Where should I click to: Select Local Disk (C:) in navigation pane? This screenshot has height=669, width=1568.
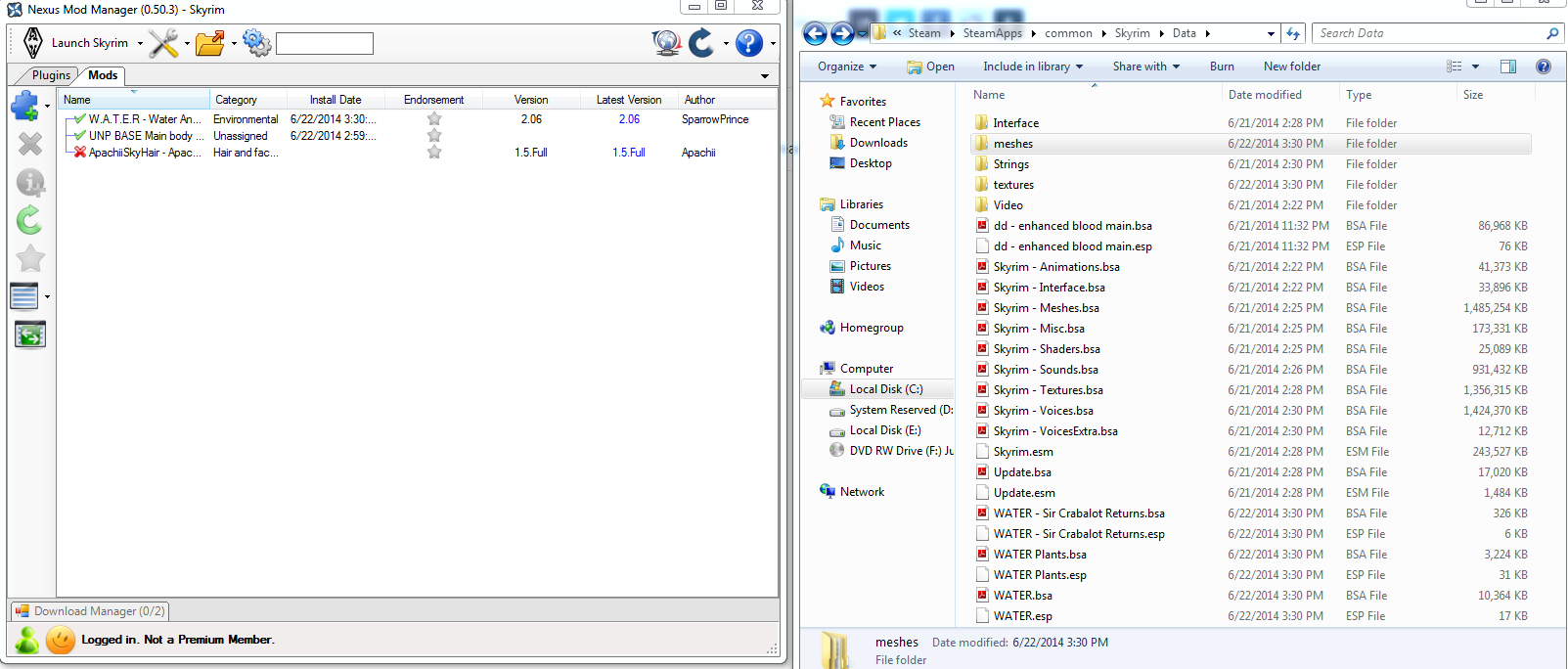pos(886,389)
